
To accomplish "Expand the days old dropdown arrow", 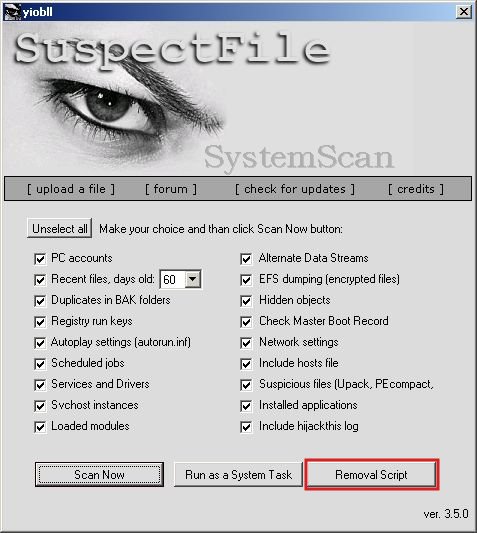I will click(x=192, y=279).
